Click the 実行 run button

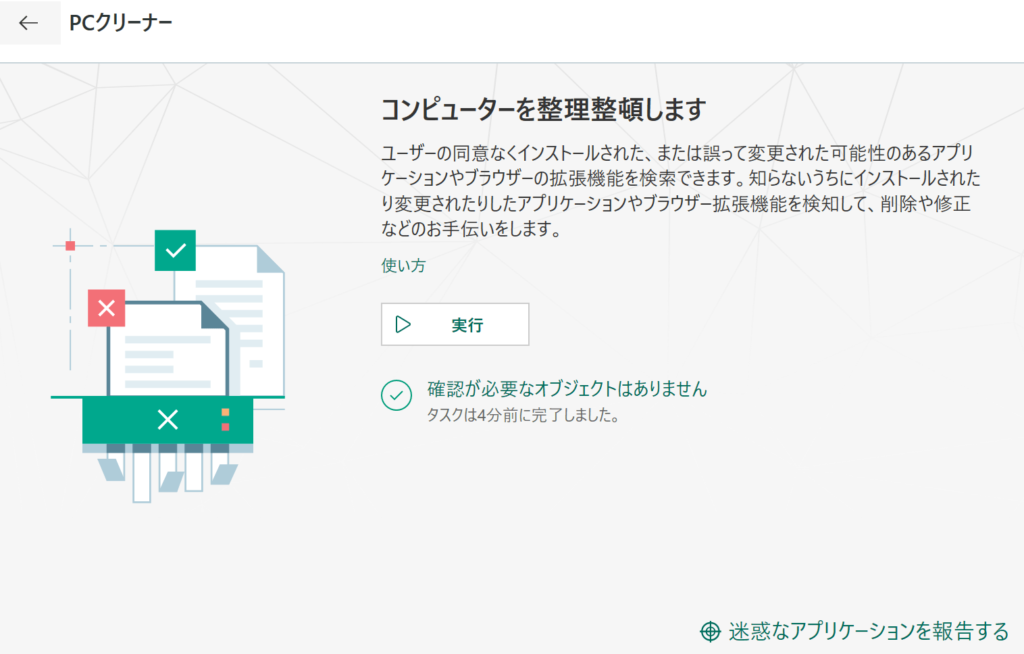click(x=455, y=324)
